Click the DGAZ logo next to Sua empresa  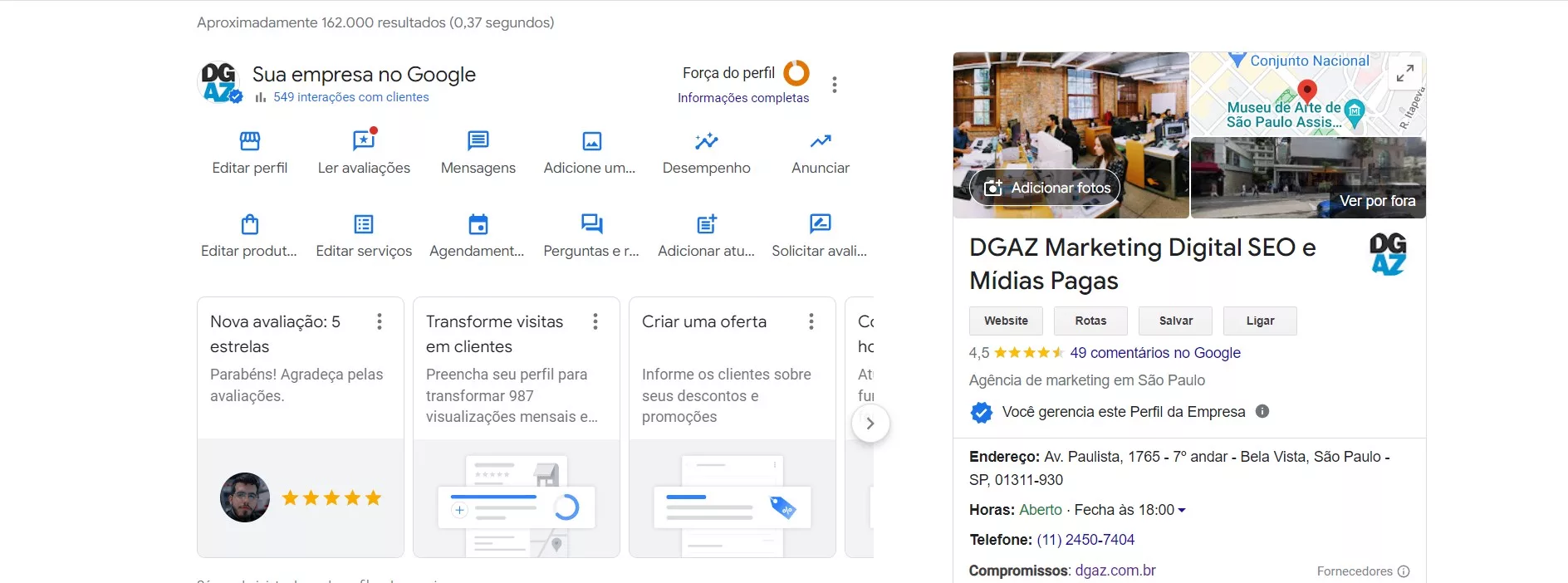221,82
